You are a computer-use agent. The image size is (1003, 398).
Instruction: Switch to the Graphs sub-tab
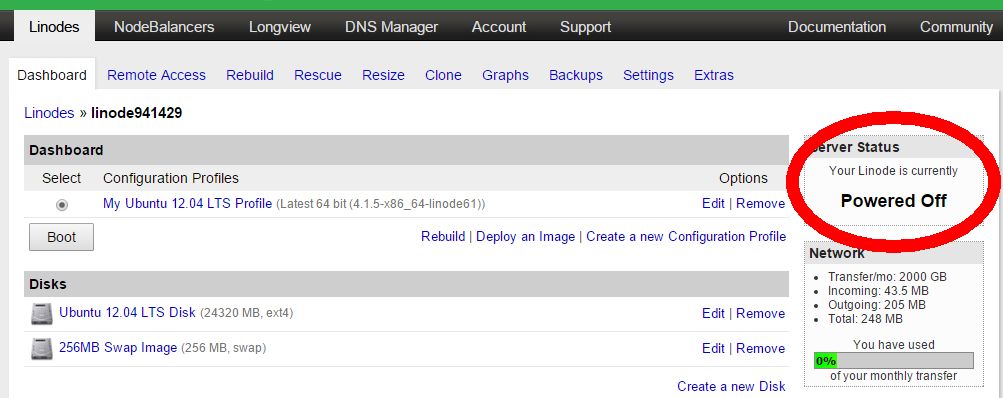505,75
